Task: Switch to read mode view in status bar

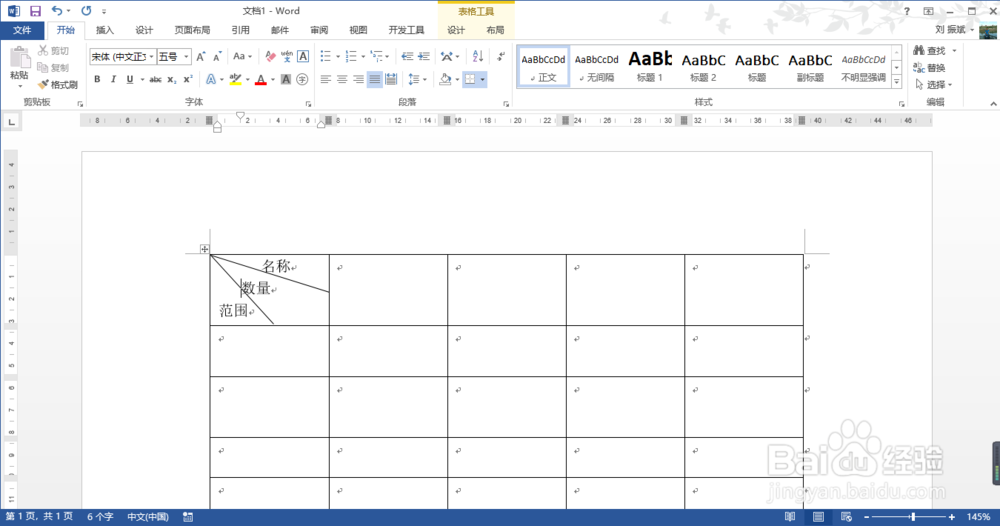Action: (790, 517)
